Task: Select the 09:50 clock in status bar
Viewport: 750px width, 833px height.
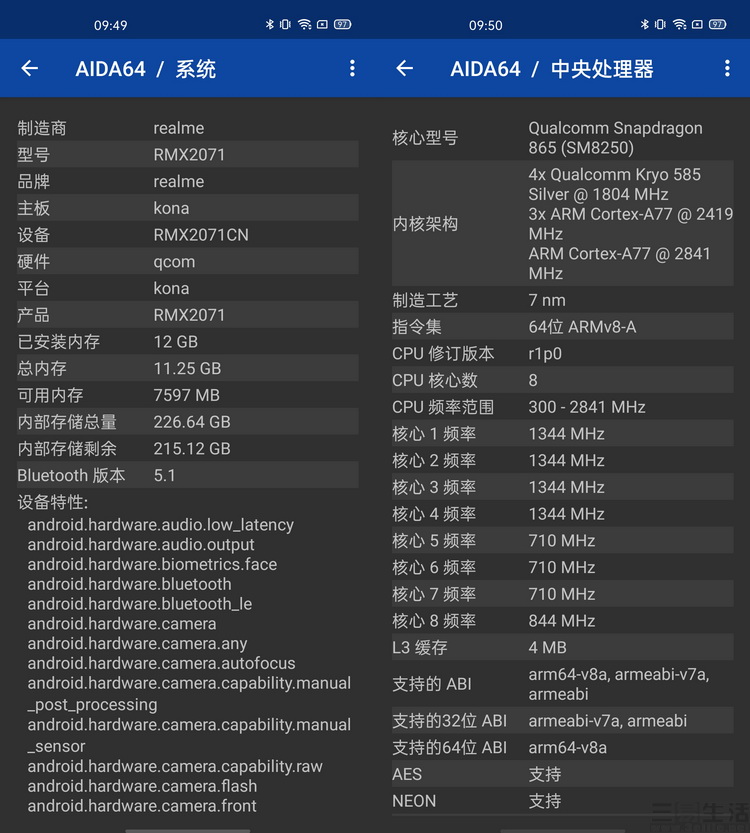Action: (485, 26)
